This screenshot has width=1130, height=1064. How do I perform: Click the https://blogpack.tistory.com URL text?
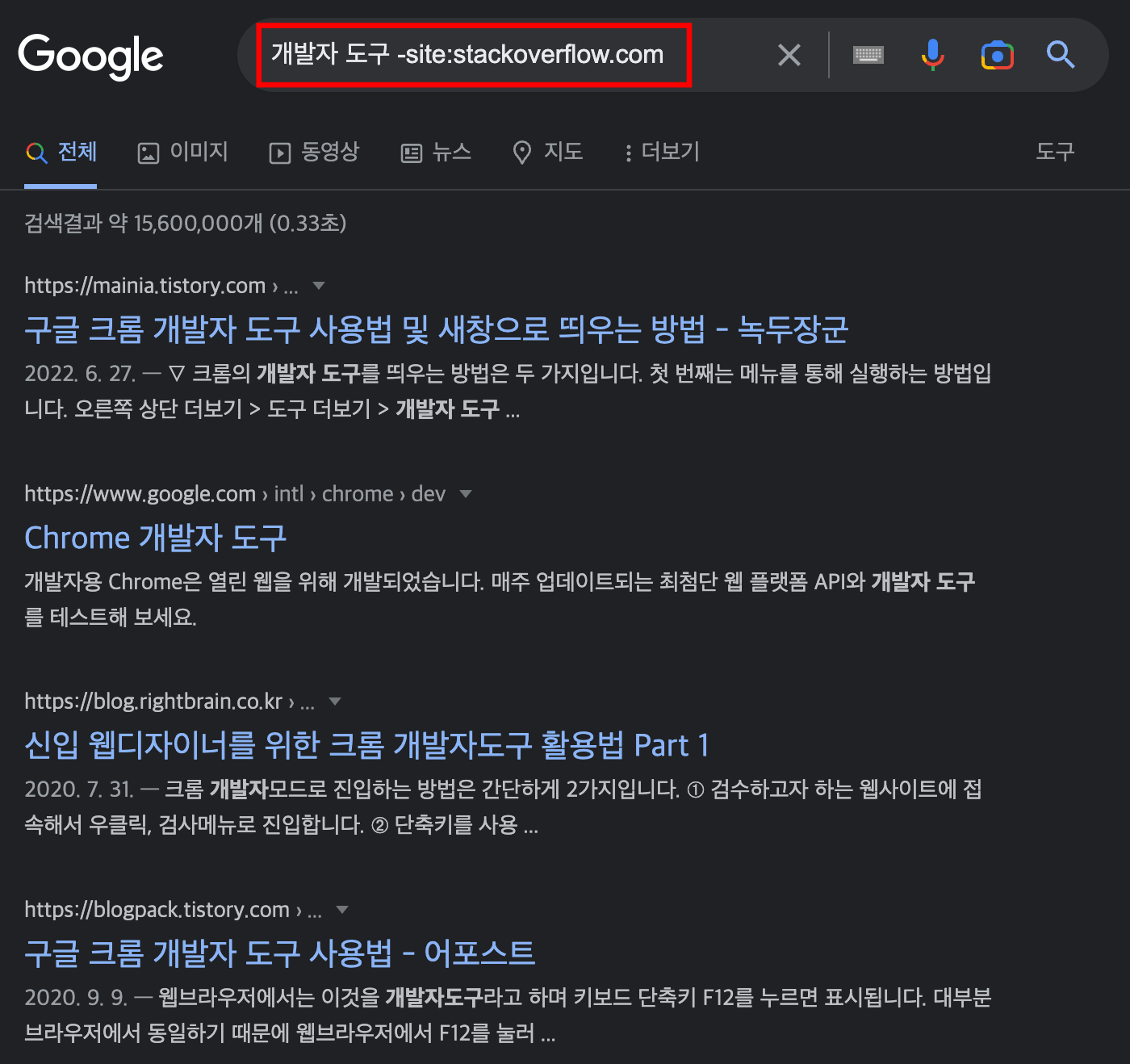click(157, 910)
